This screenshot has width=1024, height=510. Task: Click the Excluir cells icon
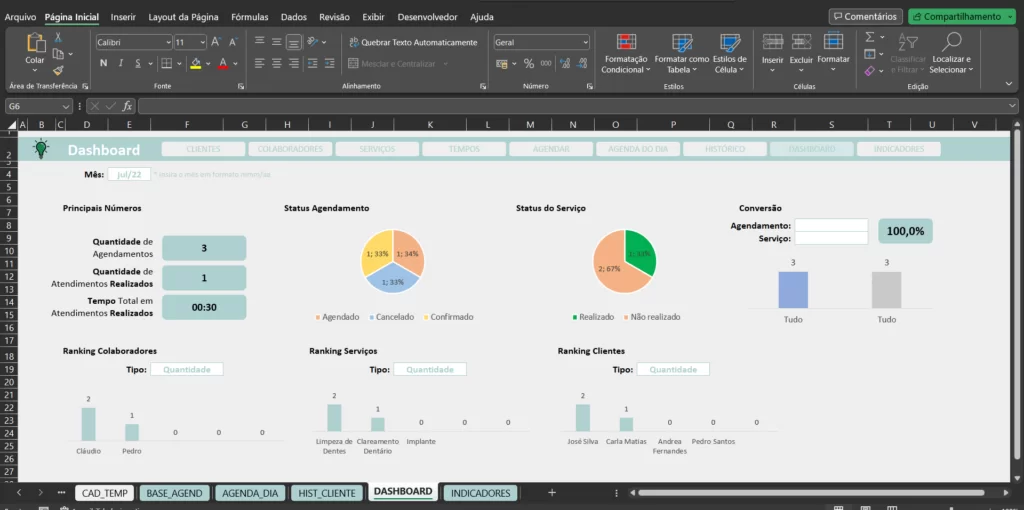[801, 42]
